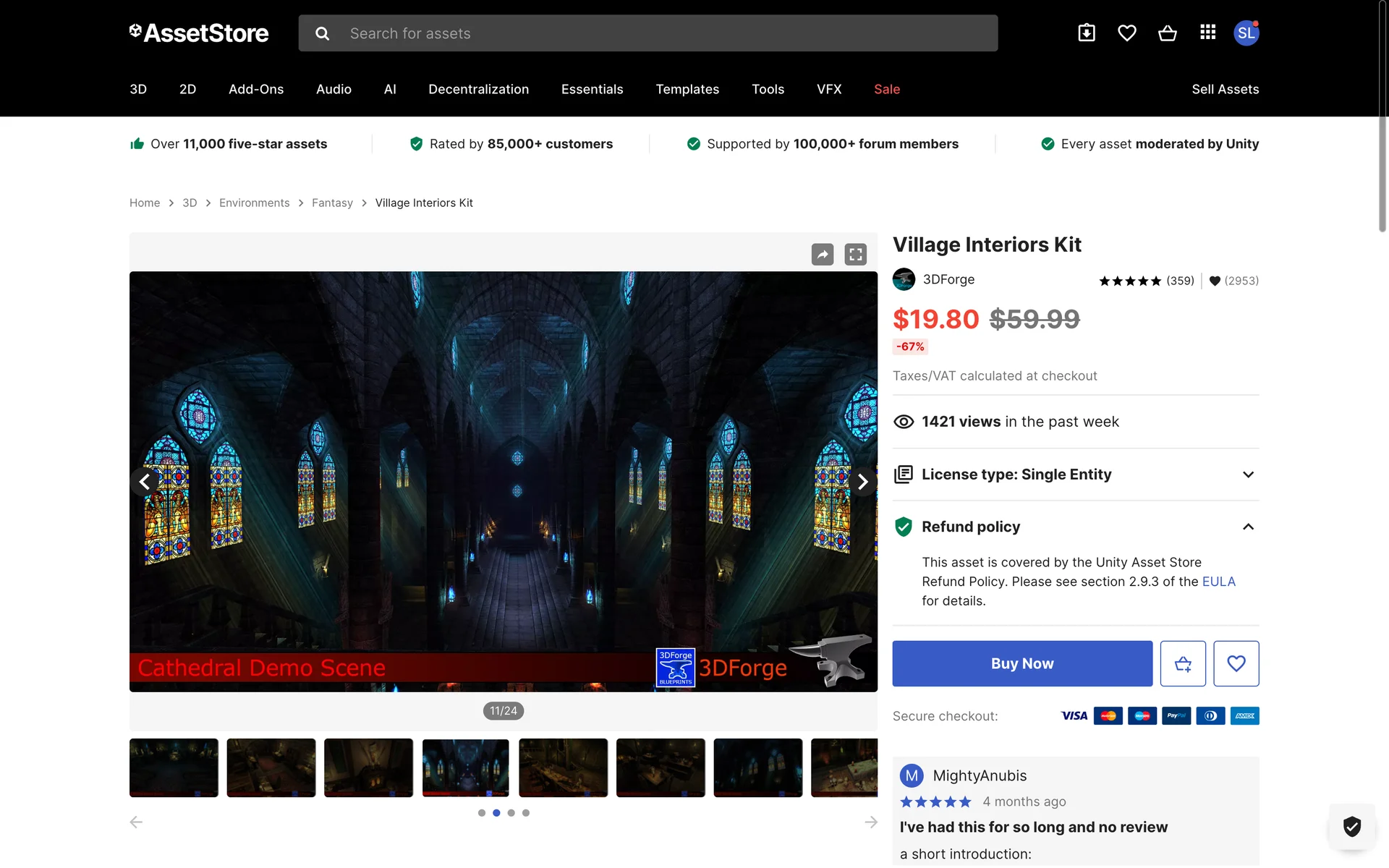Select the third carousel page dot
1389x868 pixels.
pos(511,813)
